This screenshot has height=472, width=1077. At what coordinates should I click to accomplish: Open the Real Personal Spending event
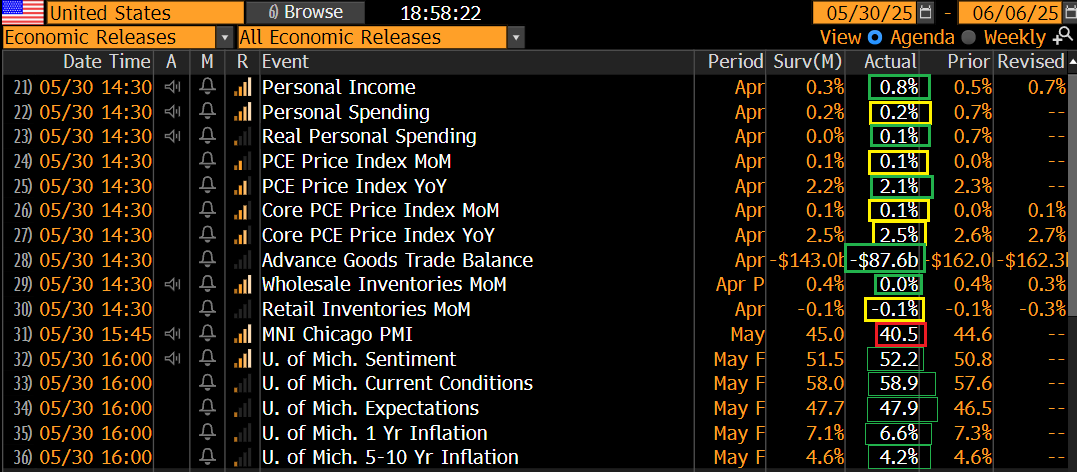pos(369,136)
